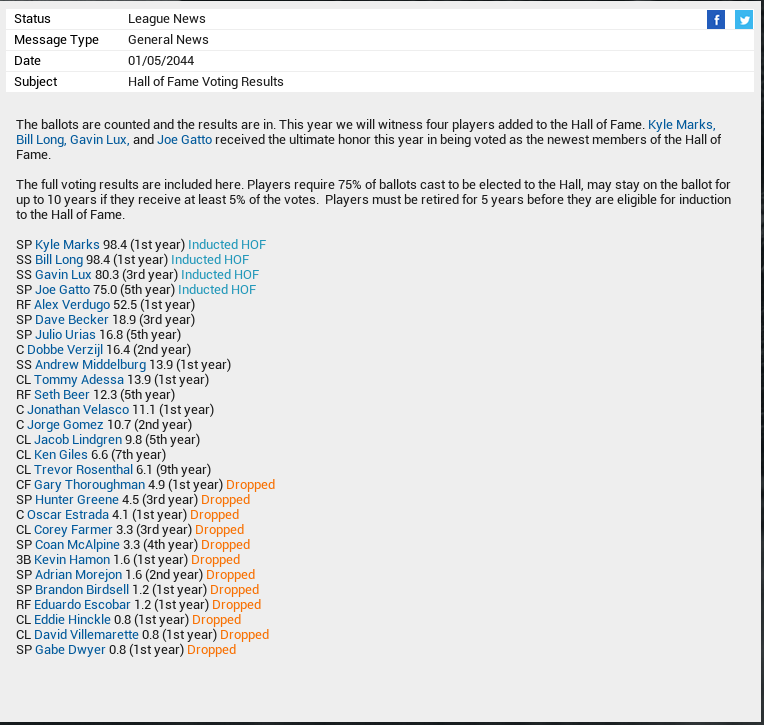Select Jorge Gomez in voting results
The height and width of the screenshot is (725, 764).
point(65,425)
